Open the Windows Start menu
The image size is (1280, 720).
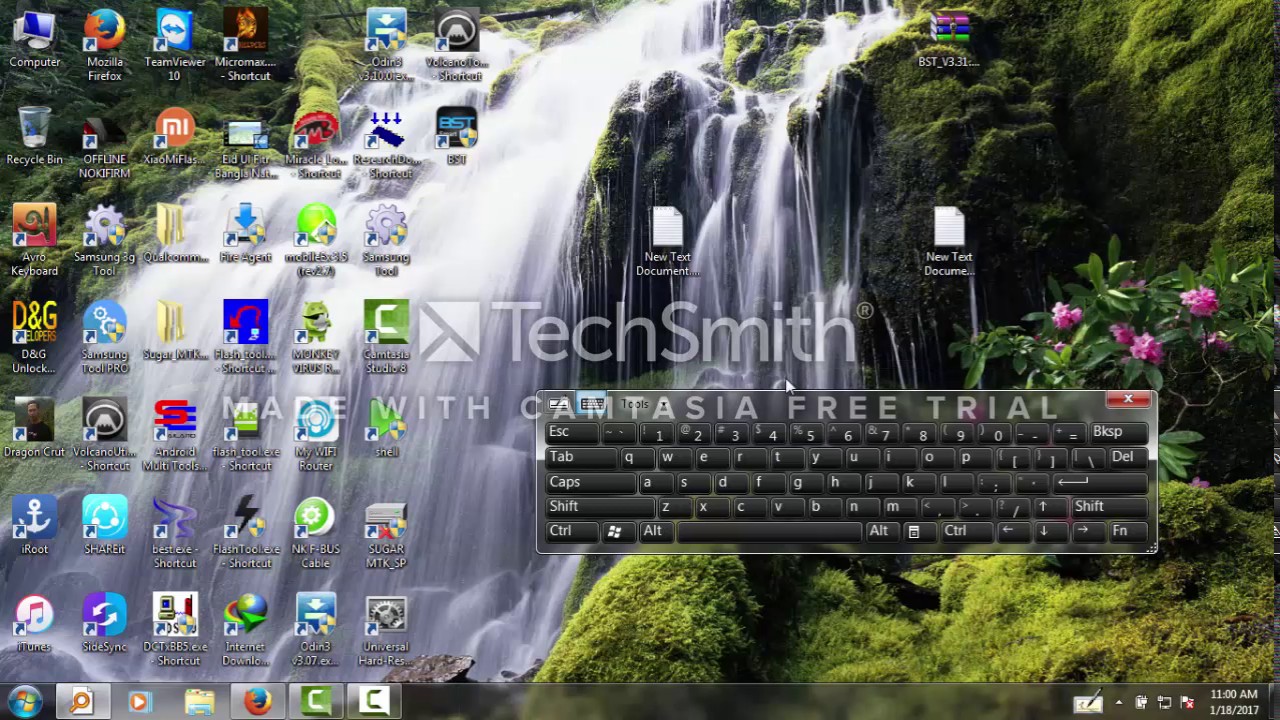point(24,701)
